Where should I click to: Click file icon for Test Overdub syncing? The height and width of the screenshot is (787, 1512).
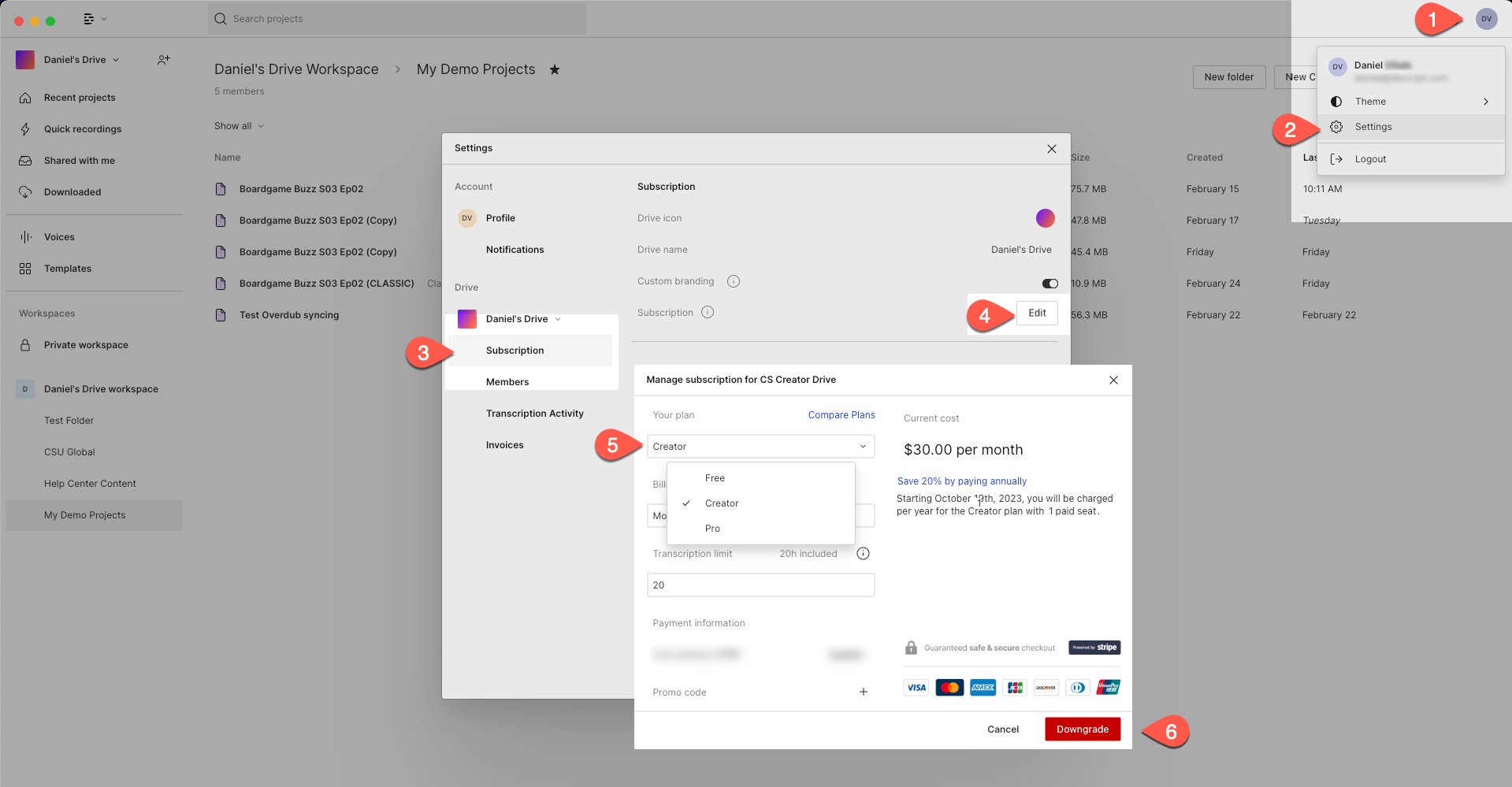tap(221, 315)
